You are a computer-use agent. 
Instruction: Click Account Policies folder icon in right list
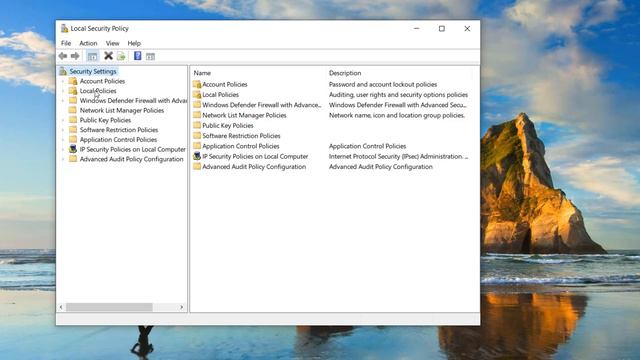[197, 84]
